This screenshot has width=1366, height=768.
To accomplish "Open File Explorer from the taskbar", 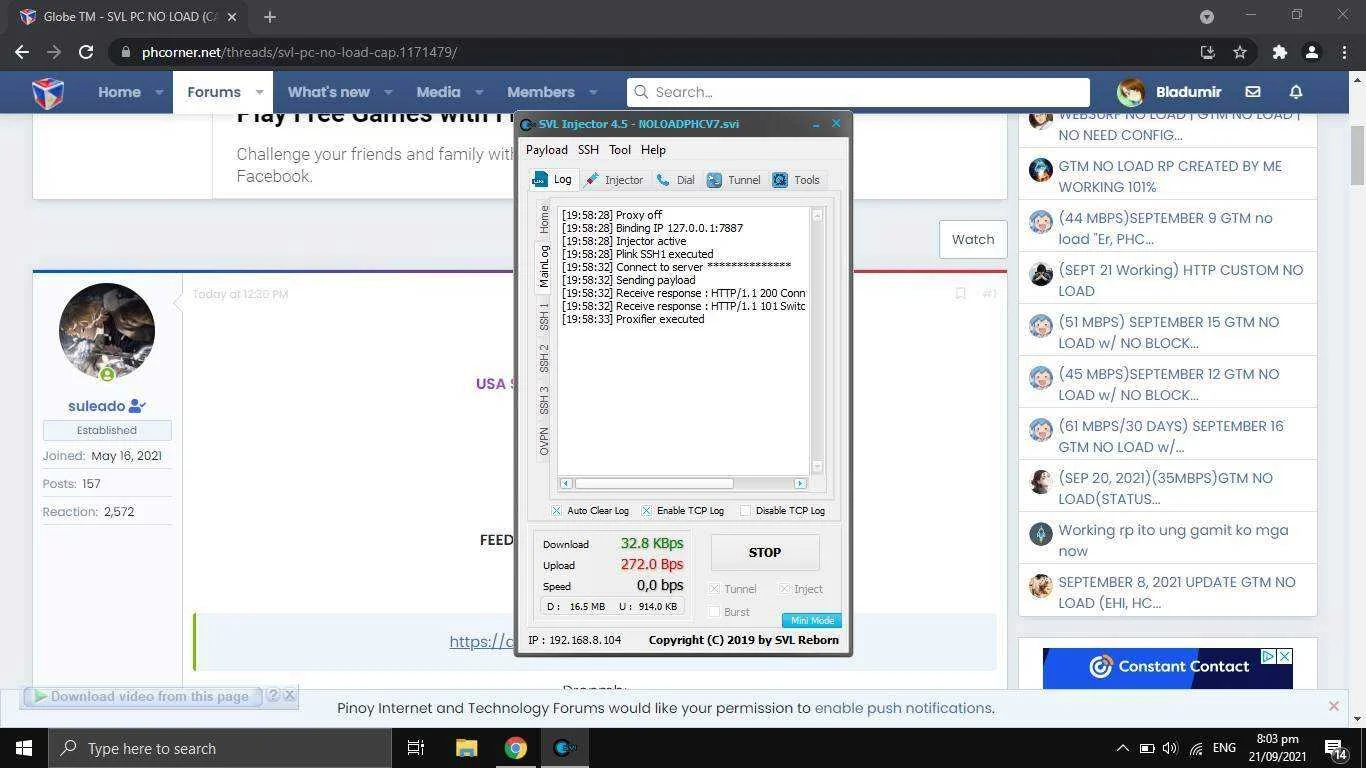I will [466, 748].
